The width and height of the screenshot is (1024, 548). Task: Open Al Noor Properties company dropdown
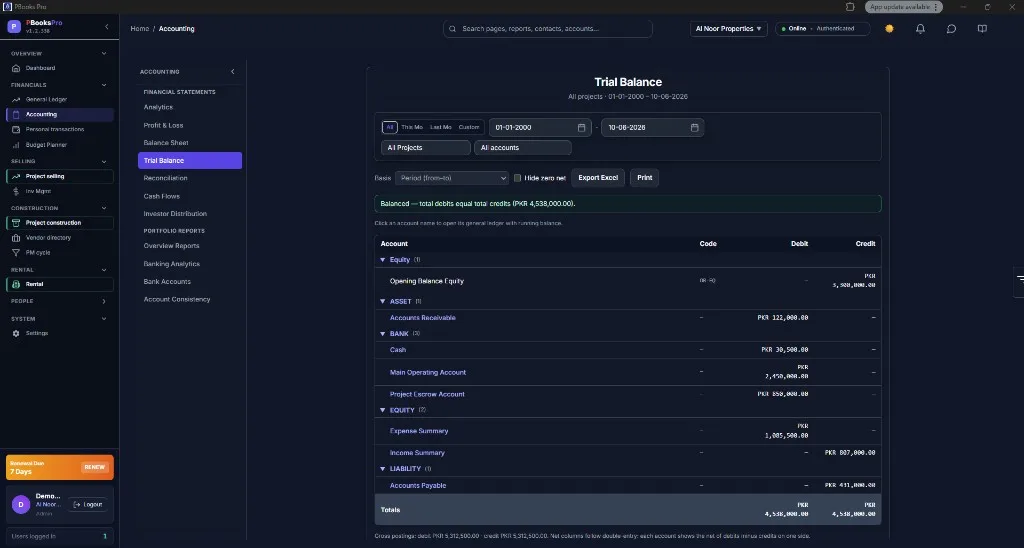point(728,29)
